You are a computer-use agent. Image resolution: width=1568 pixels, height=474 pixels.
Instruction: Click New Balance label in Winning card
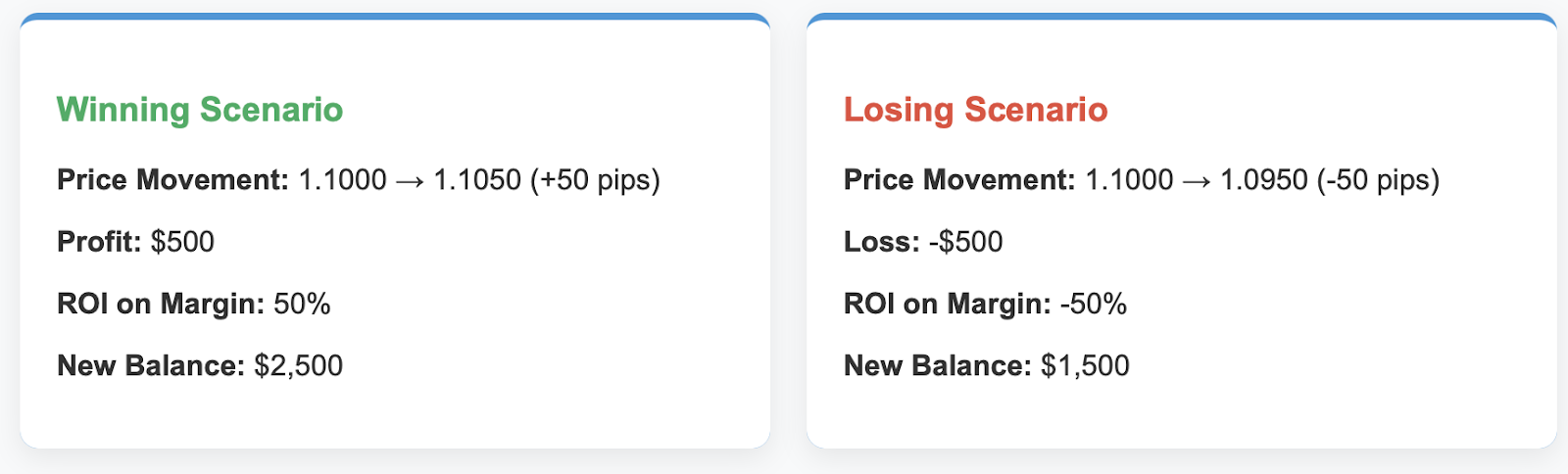point(151,365)
